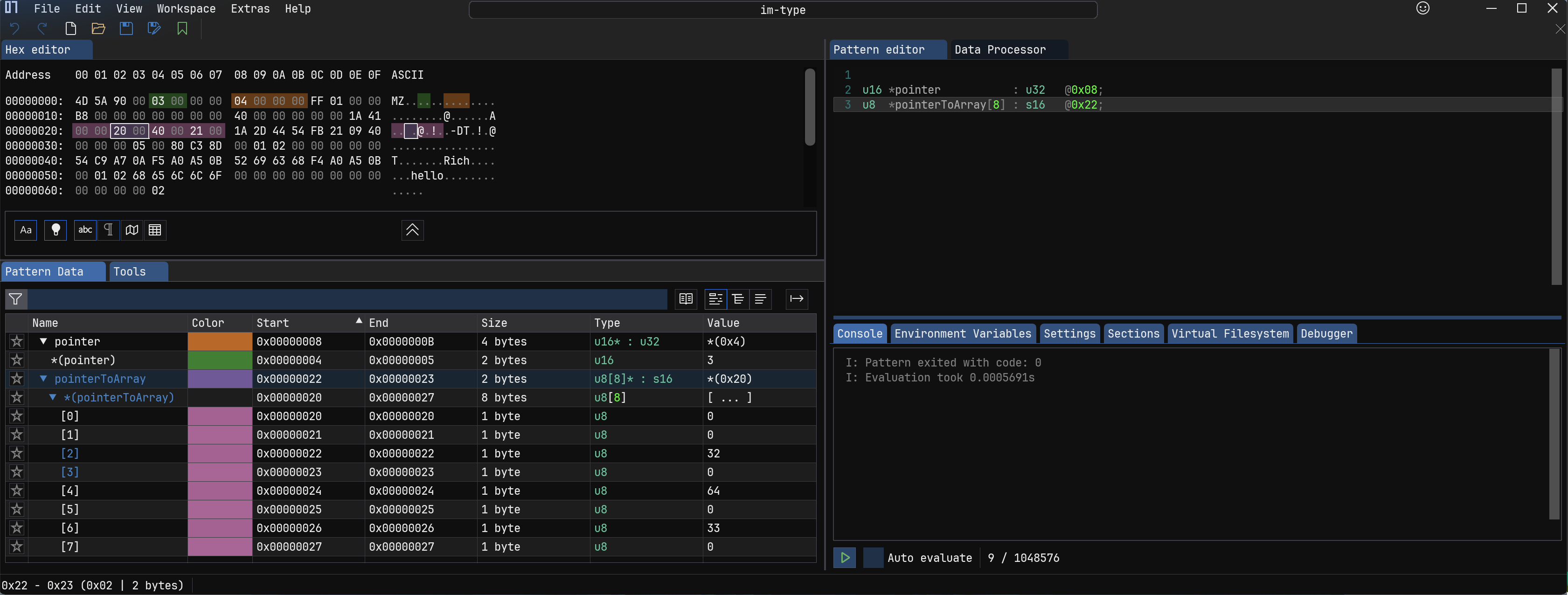The width and height of the screenshot is (1568, 595).
Task: Run the pattern with the play button
Action: (x=845, y=558)
